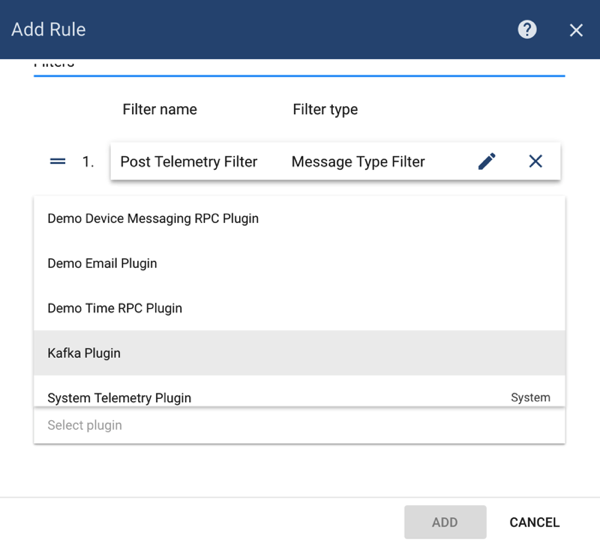The width and height of the screenshot is (600, 543).
Task: Click the Filter type column header
Action: click(x=325, y=109)
